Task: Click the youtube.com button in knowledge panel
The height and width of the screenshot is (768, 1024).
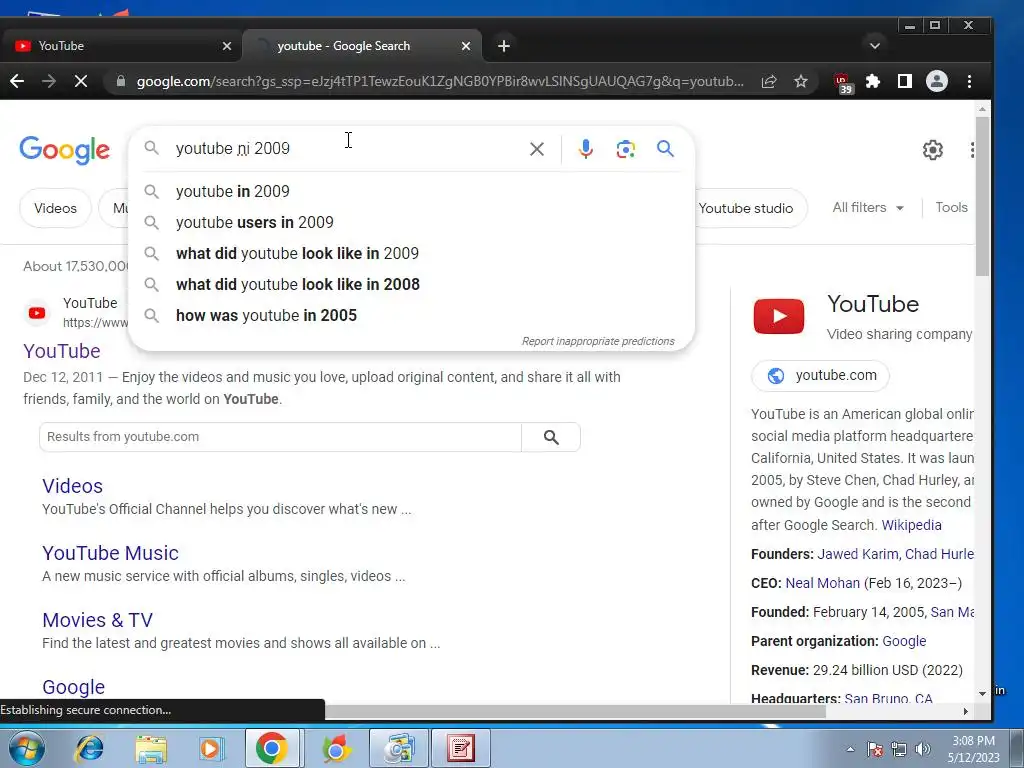Action: pos(820,376)
